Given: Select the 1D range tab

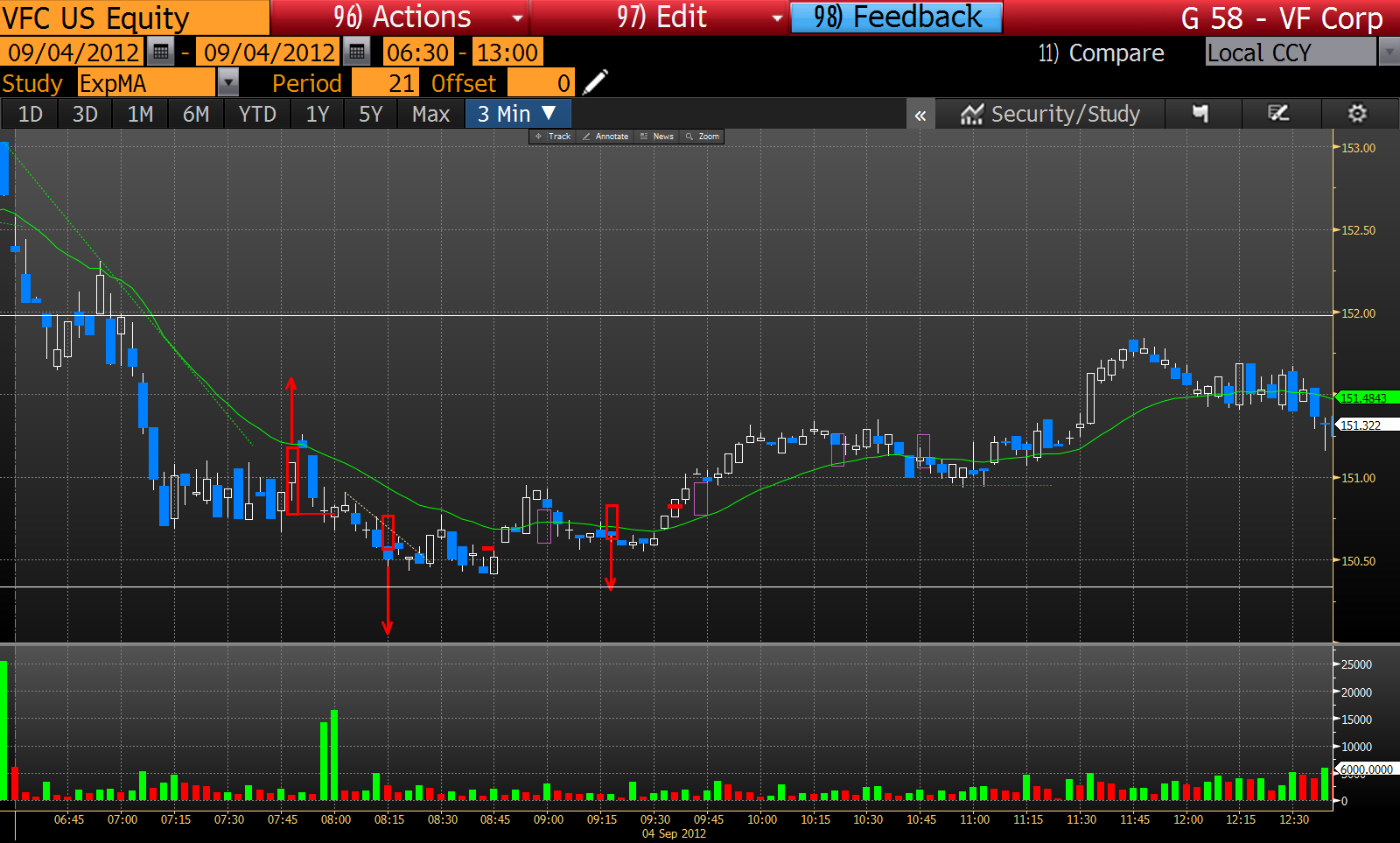Looking at the screenshot, I should coord(30,114).
